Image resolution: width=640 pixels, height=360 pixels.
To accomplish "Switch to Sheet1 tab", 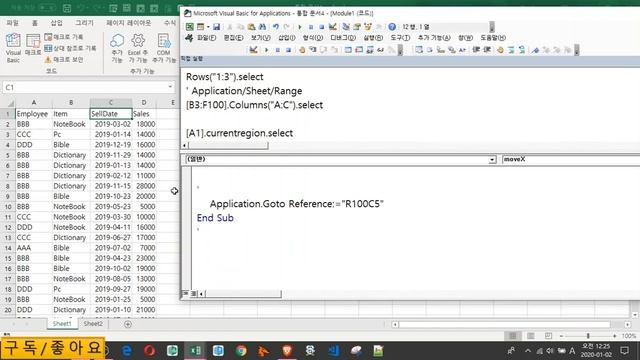I will pos(62,324).
